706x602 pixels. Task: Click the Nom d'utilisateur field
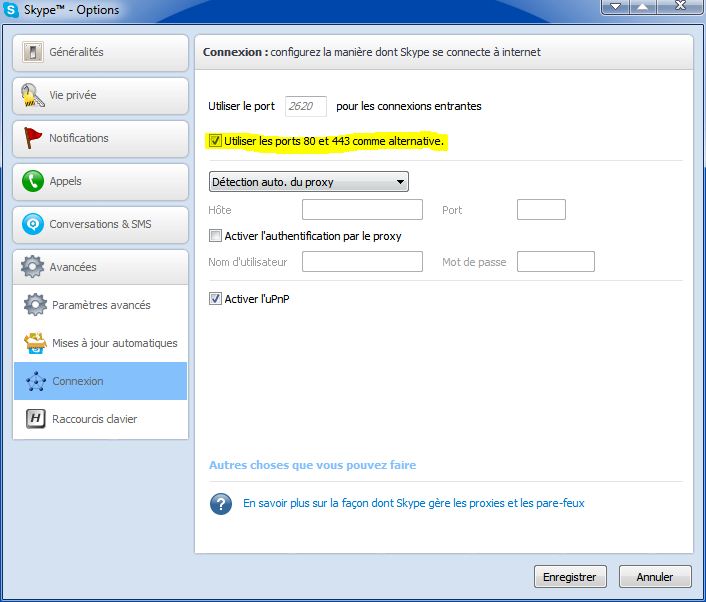(362, 262)
